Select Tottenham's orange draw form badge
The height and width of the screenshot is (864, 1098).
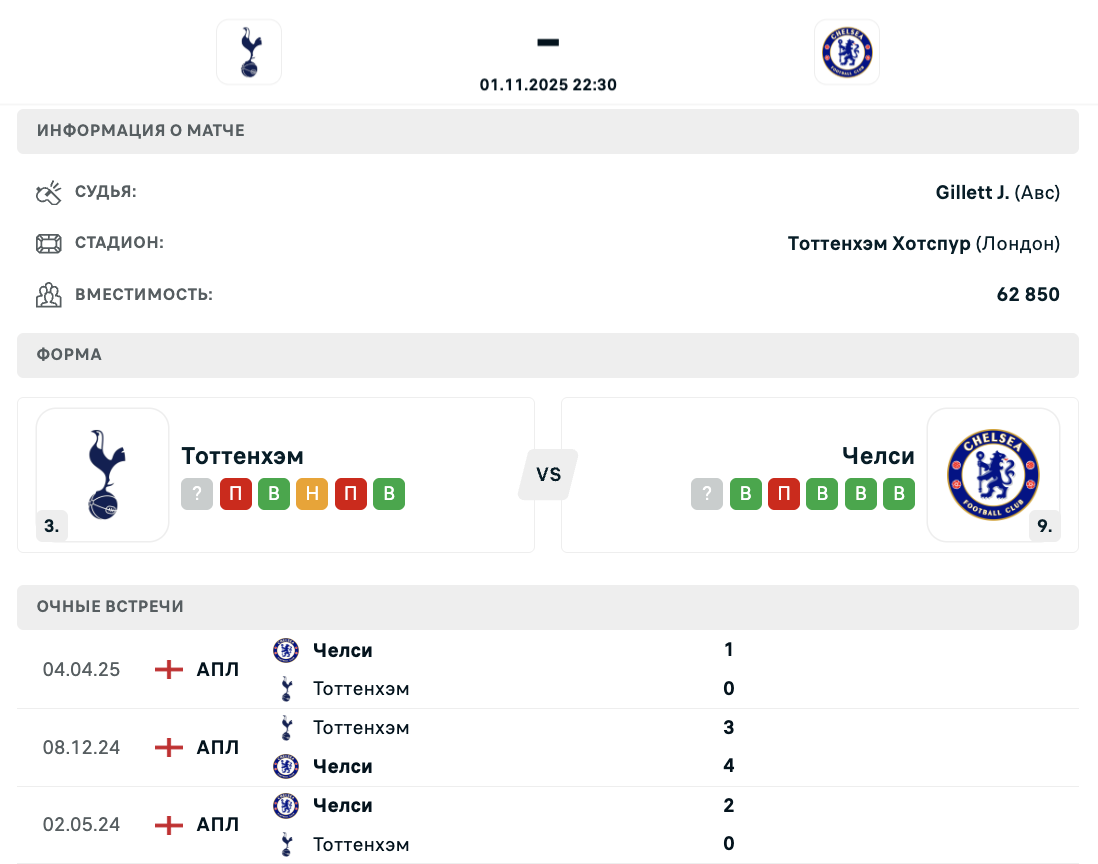(312, 494)
